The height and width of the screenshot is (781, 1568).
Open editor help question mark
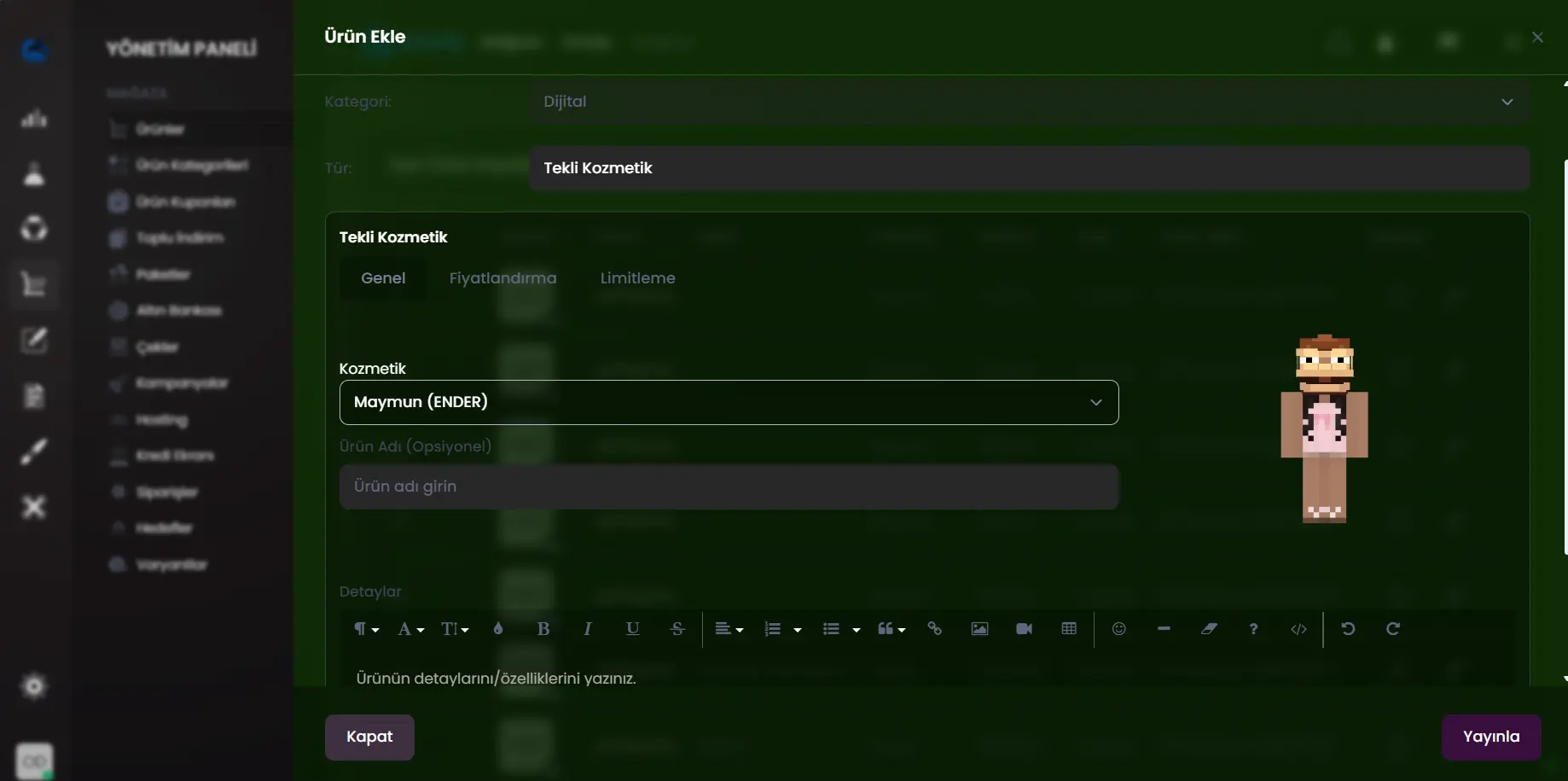coord(1253,629)
